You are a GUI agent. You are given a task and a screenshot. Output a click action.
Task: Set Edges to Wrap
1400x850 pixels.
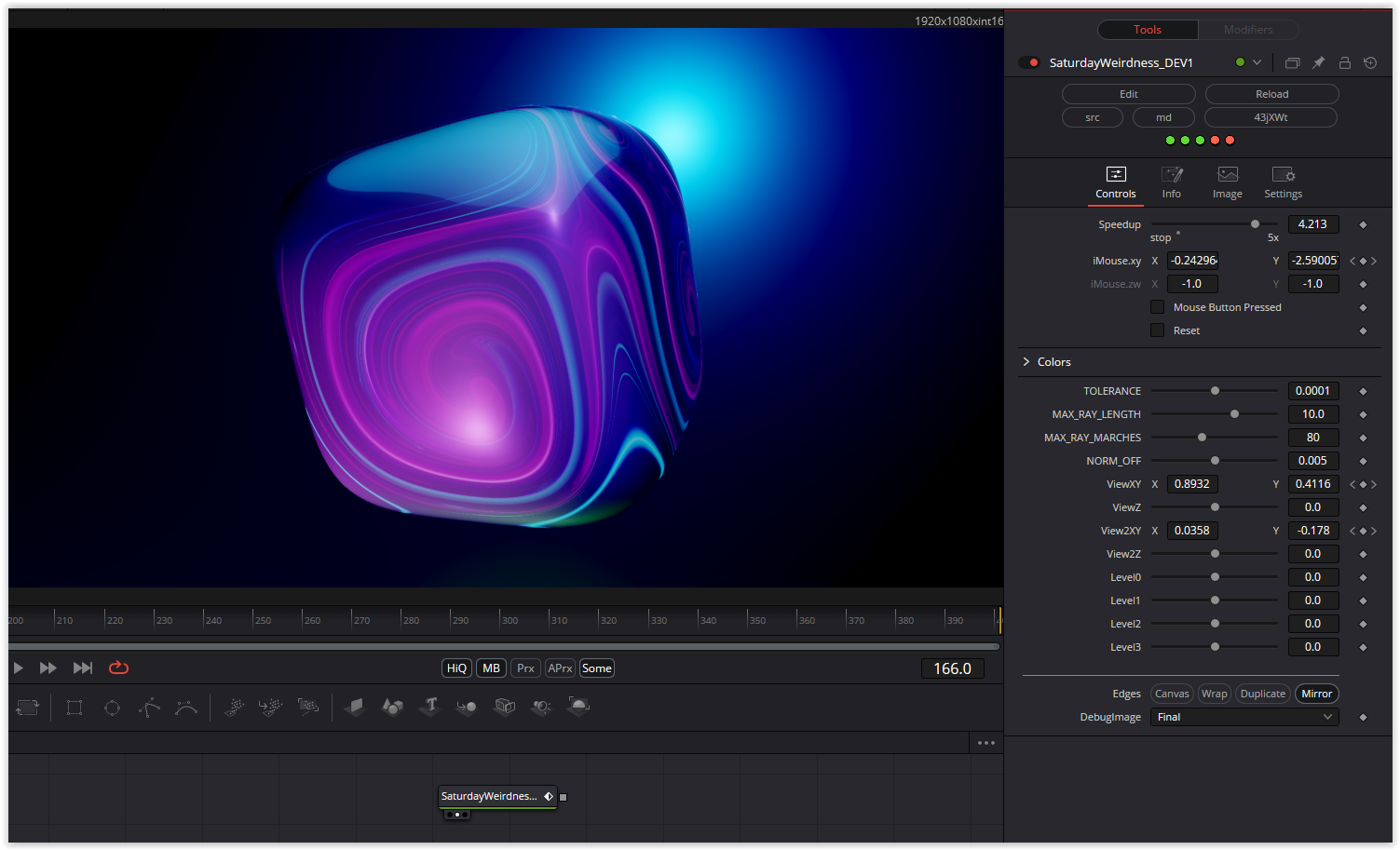(1214, 694)
